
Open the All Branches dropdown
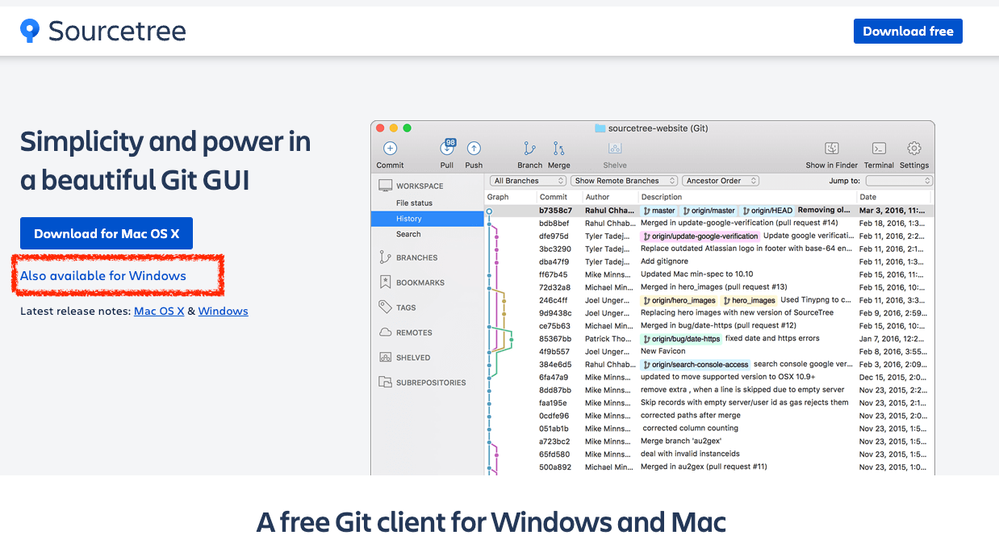[x=528, y=181]
